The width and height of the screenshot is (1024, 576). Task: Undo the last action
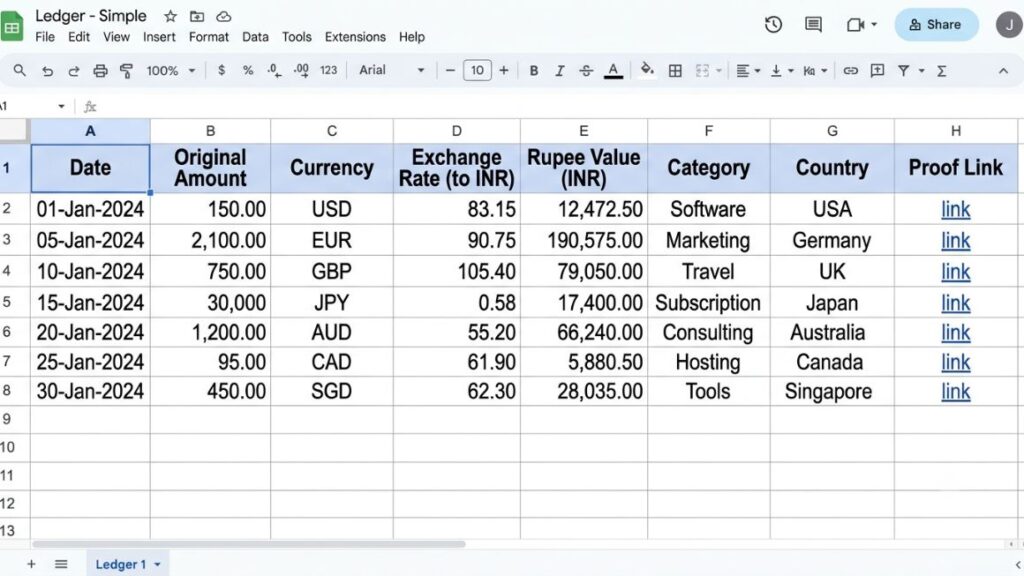(x=47, y=71)
